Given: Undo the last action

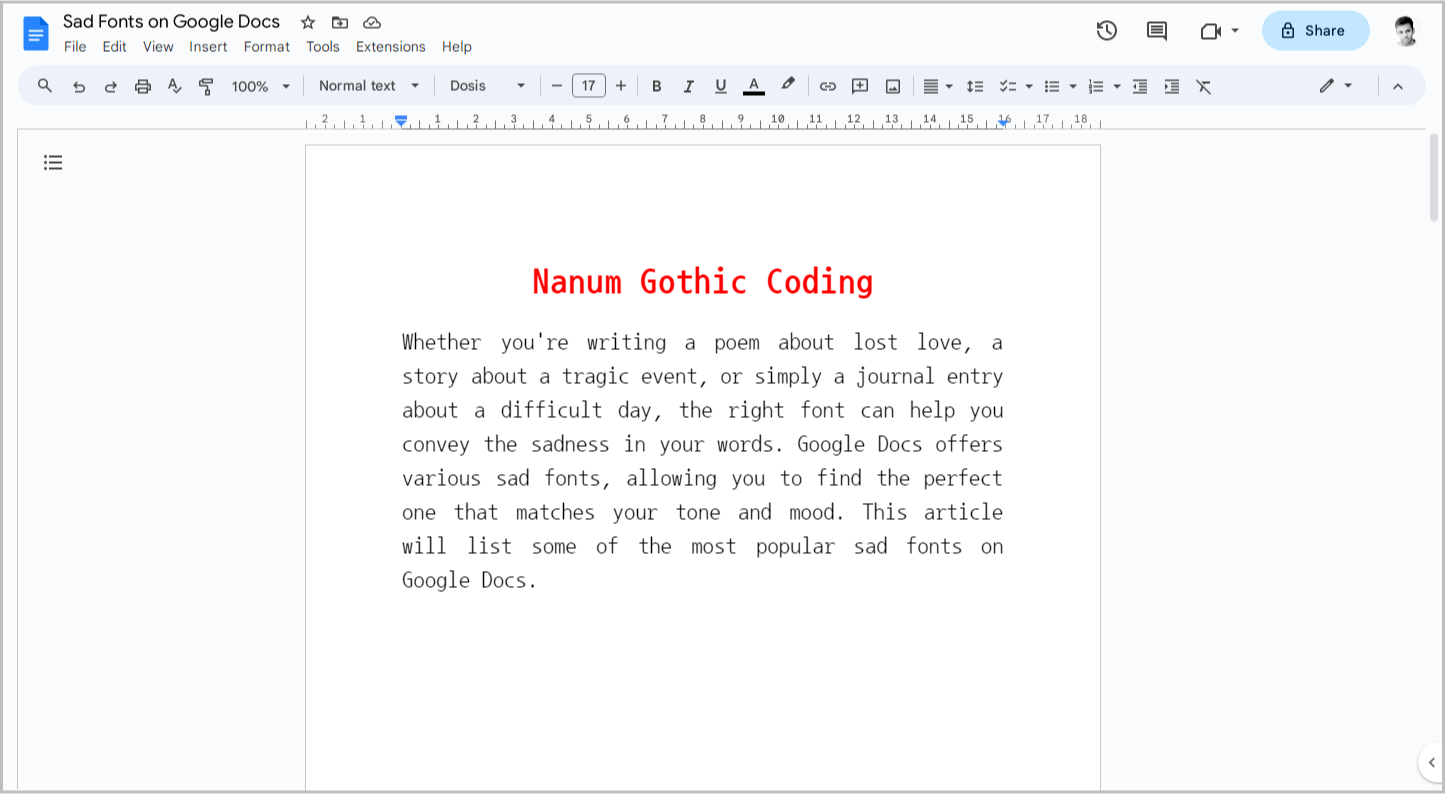Looking at the screenshot, I should tap(79, 87).
